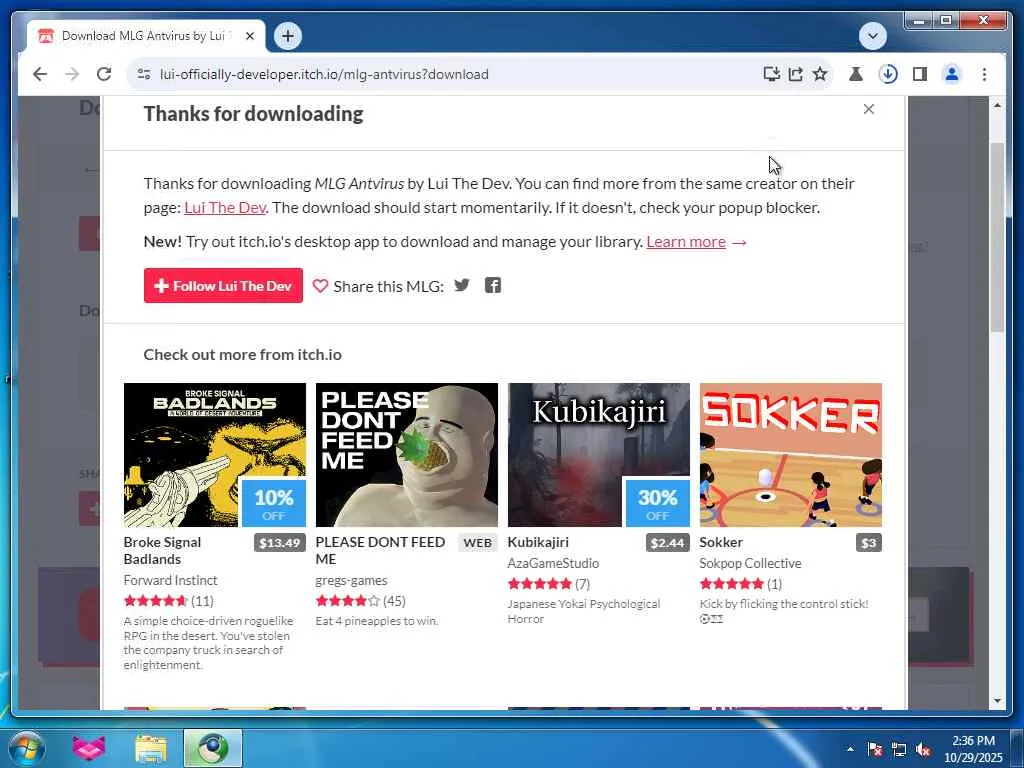Click the $13.49 price tag
This screenshot has width=1024, height=768.
280,543
